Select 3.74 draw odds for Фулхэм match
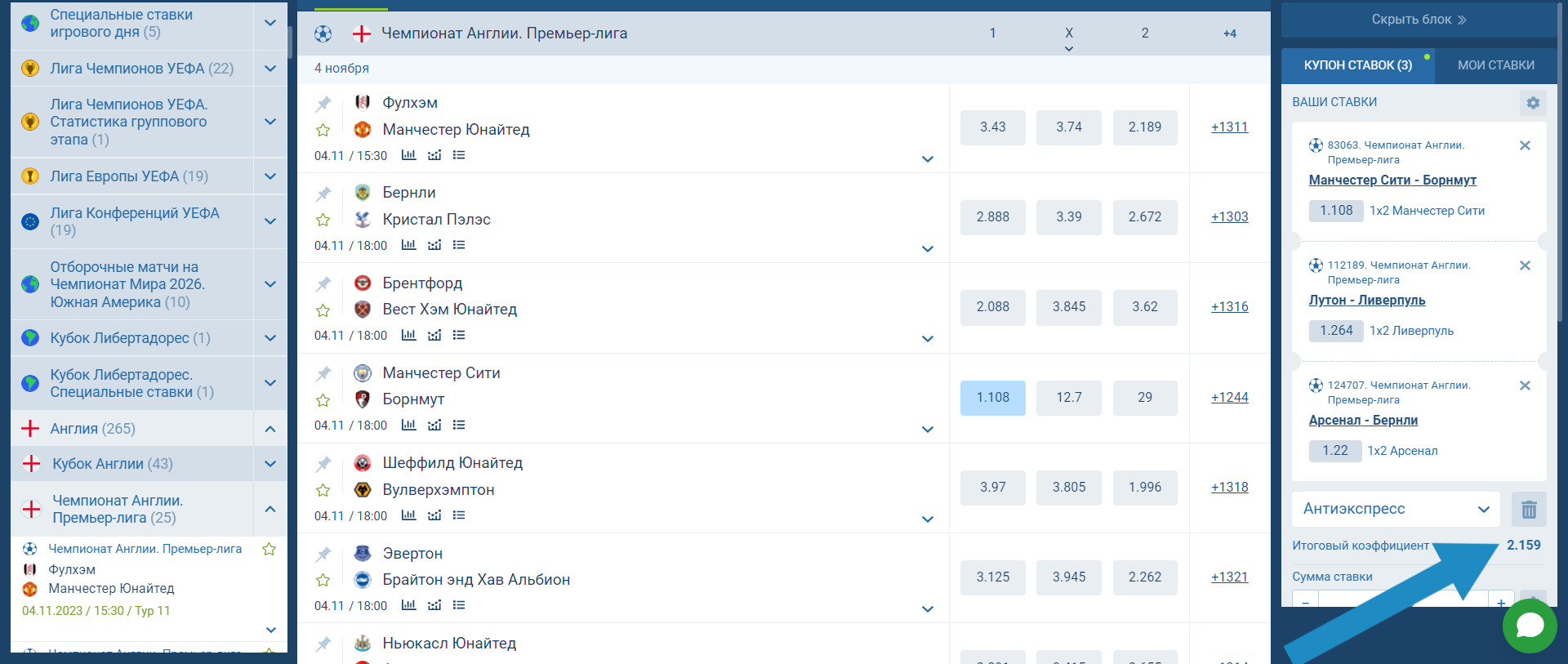The width and height of the screenshot is (1568, 664). (x=1068, y=127)
